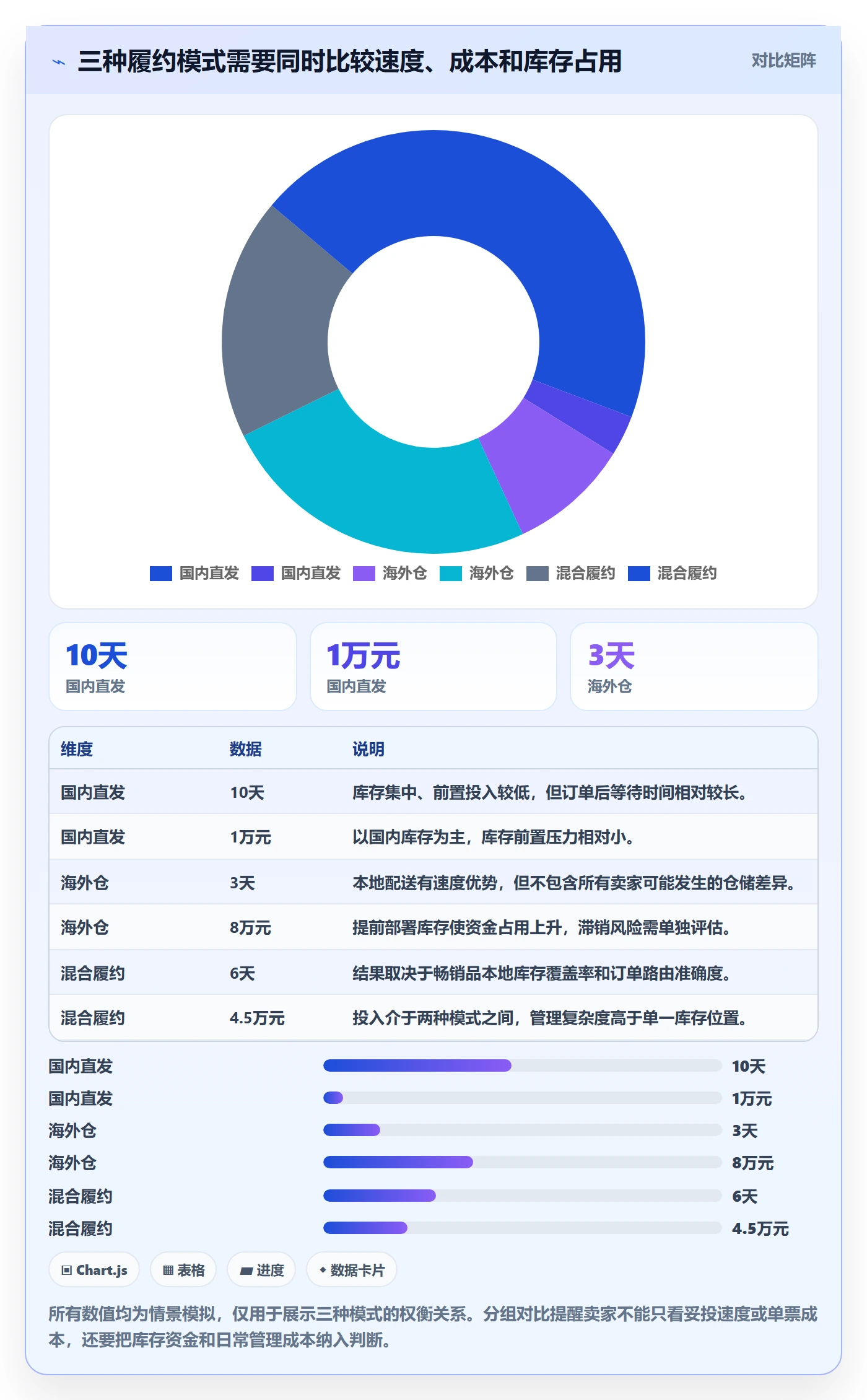Viewport: 867px width, 1400px height.
Task: Toggle the purple 海外仓 legend swatch
Action: pos(364,574)
